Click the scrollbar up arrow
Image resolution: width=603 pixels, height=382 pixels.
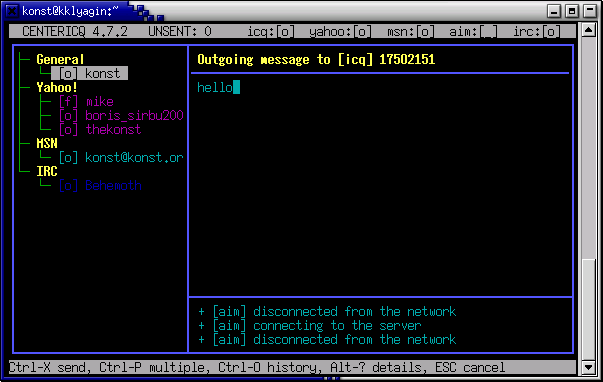589,30
